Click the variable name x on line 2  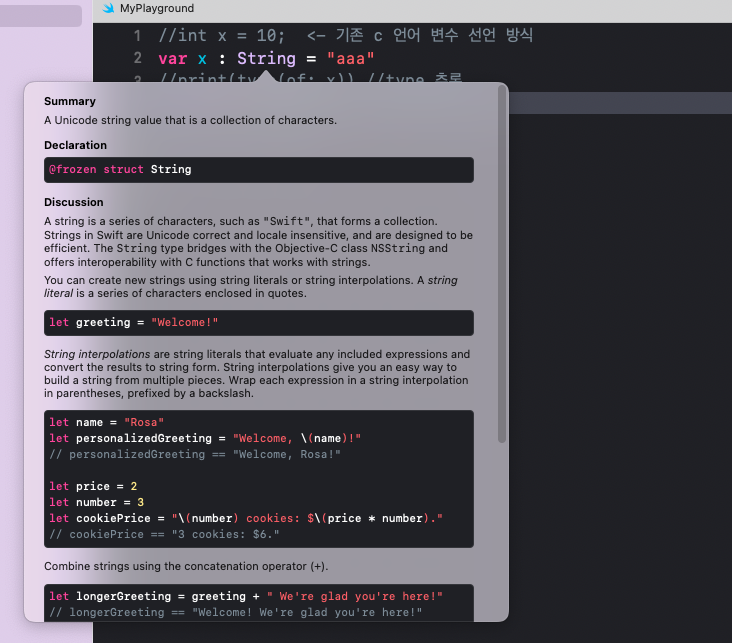pyautogui.click(x=202, y=59)
